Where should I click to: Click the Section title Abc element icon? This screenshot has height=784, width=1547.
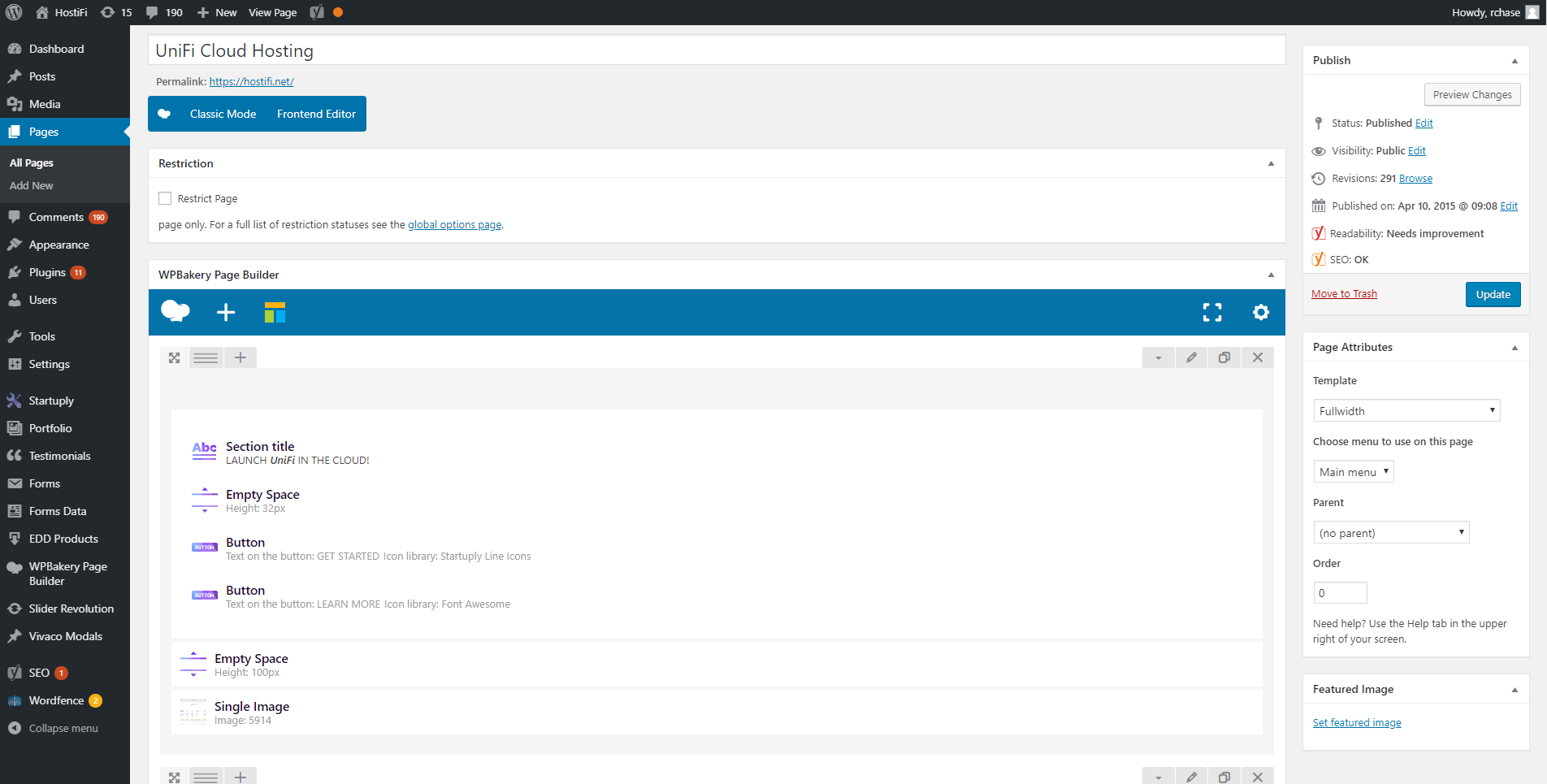(x=204, y=452)
